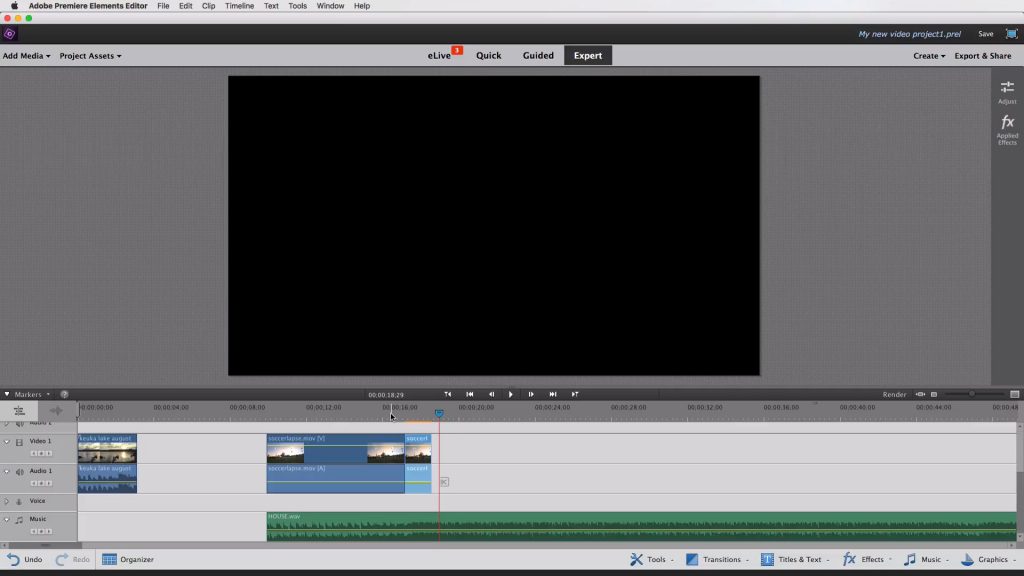Open the Applied Effects panel
Image resolution: width=1024 pixels, height=576 pixels.
(1007, 130)
